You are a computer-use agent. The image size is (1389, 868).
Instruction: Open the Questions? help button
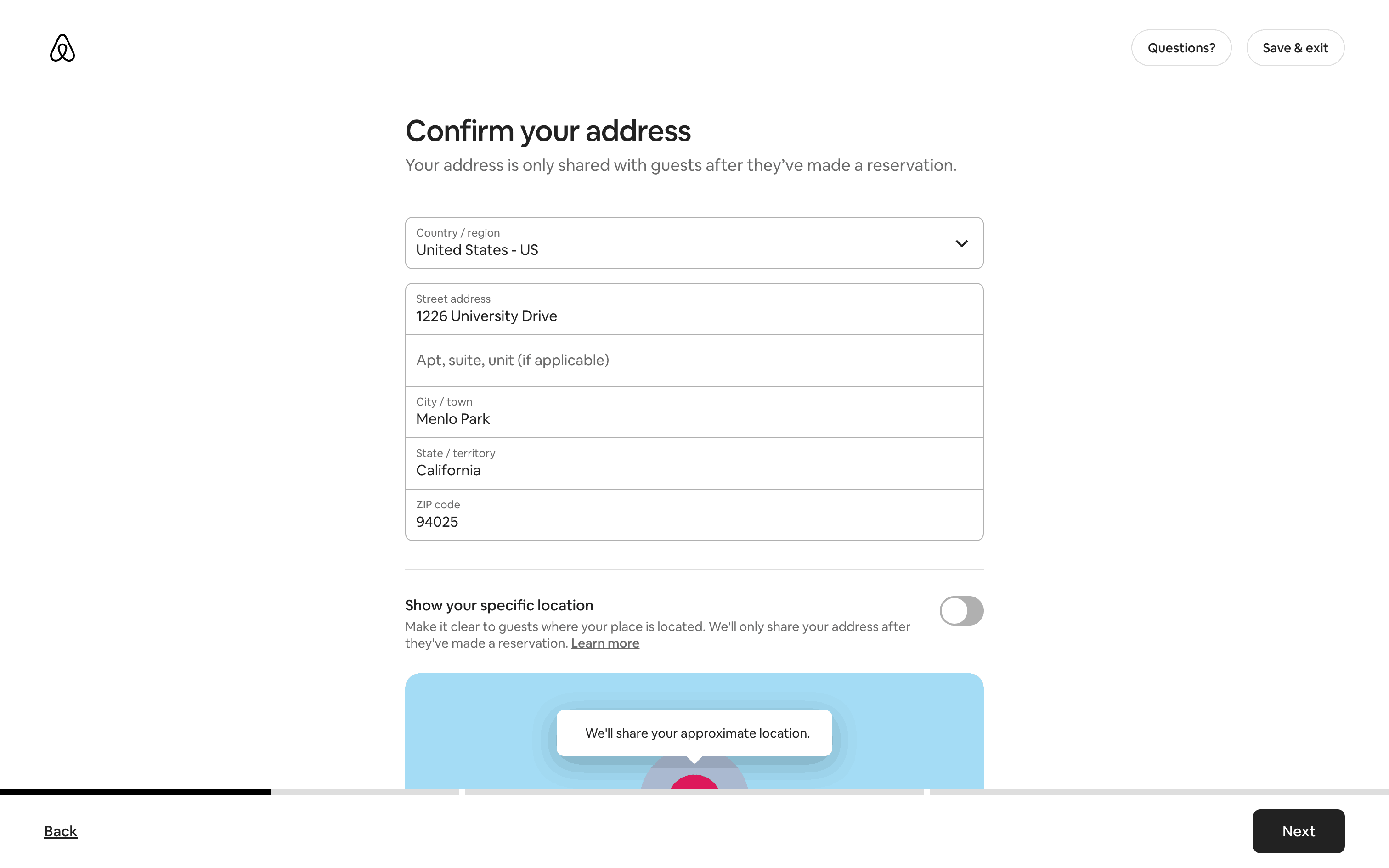[1180, 48]
